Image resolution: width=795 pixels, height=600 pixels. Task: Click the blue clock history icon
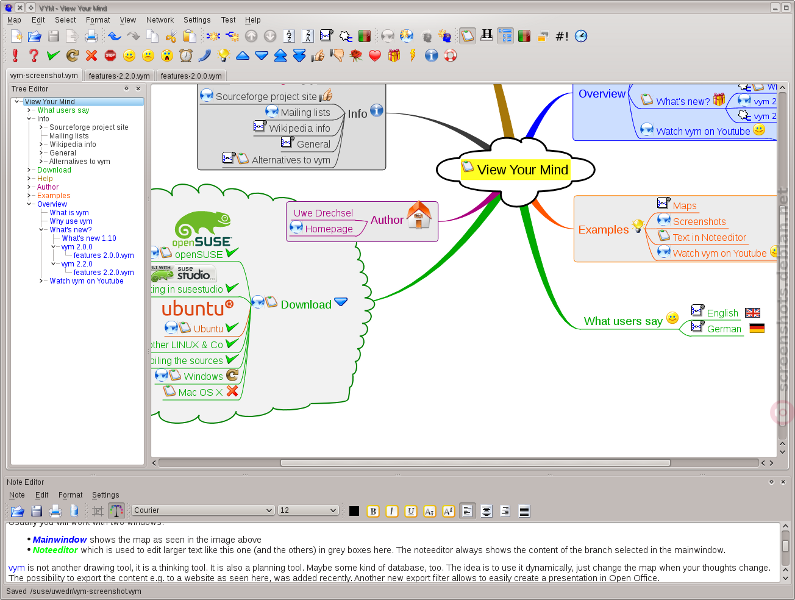581,36
